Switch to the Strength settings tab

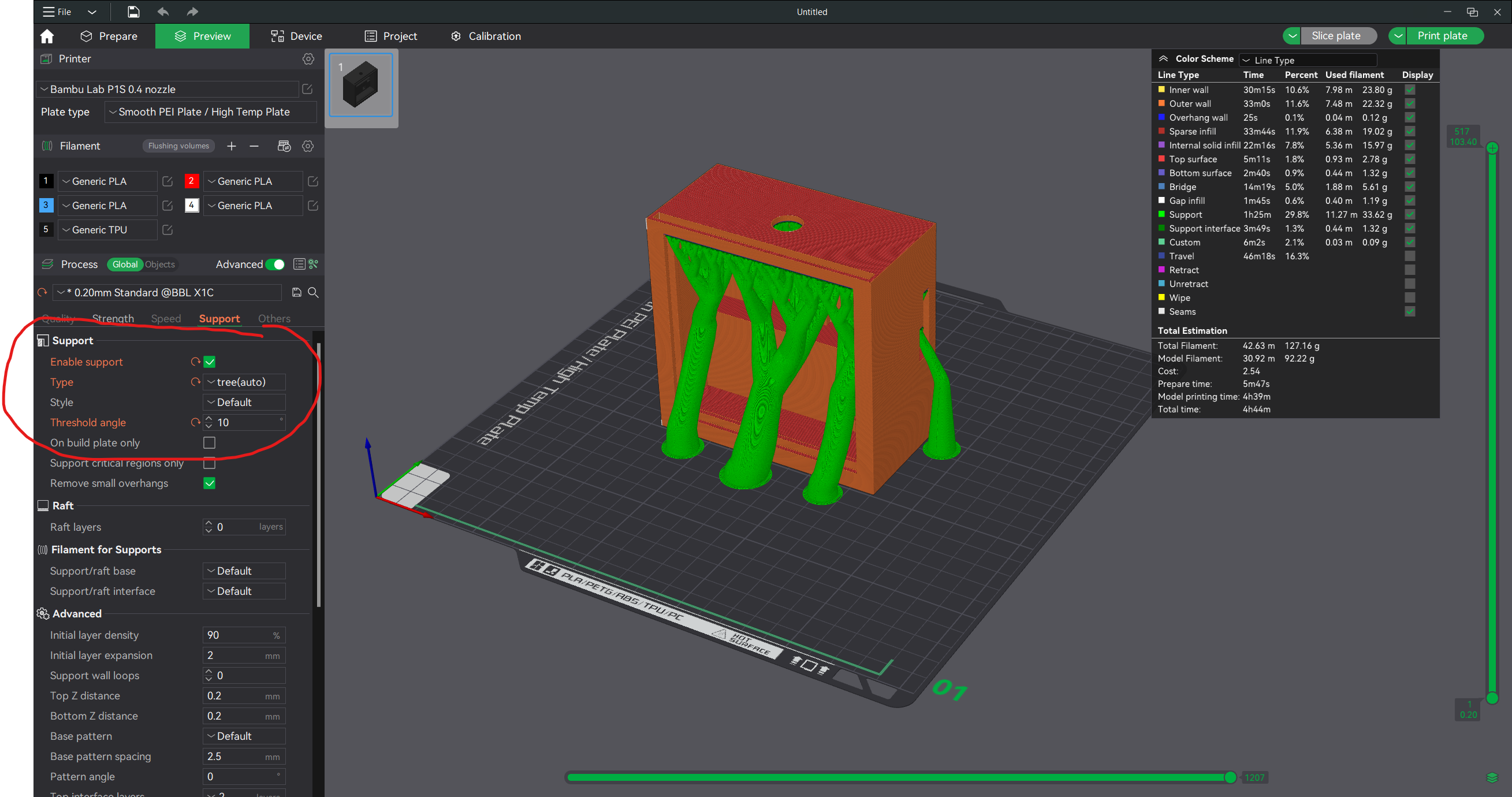[x=113, y=319]
